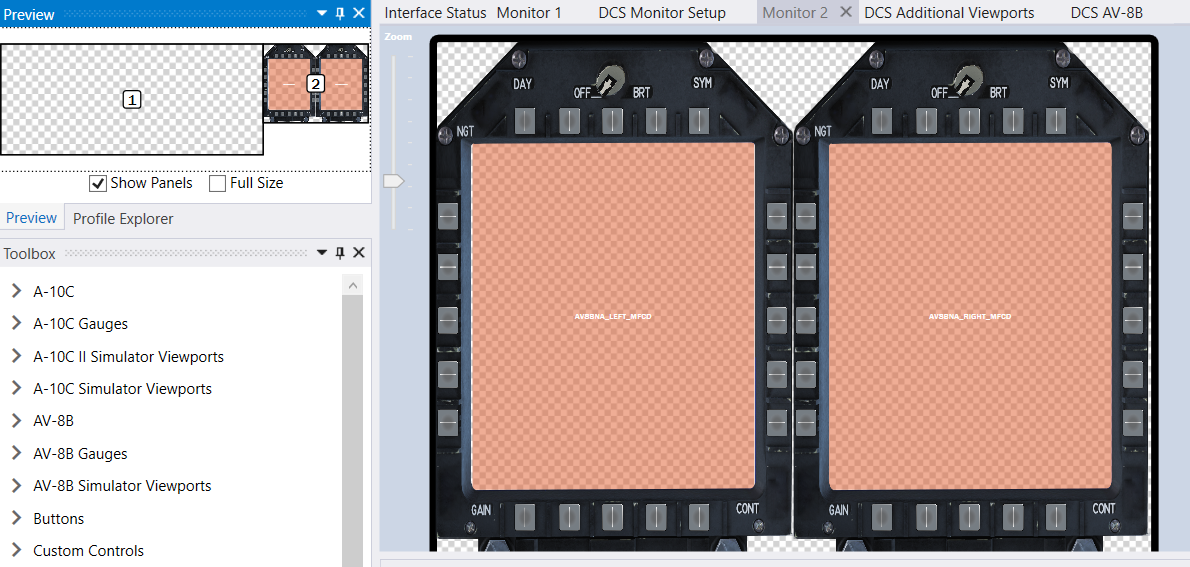Screen dimensions: 1190x567
Task: Expand the AV-8B toolbox category
Action: [x=16, y=421]
